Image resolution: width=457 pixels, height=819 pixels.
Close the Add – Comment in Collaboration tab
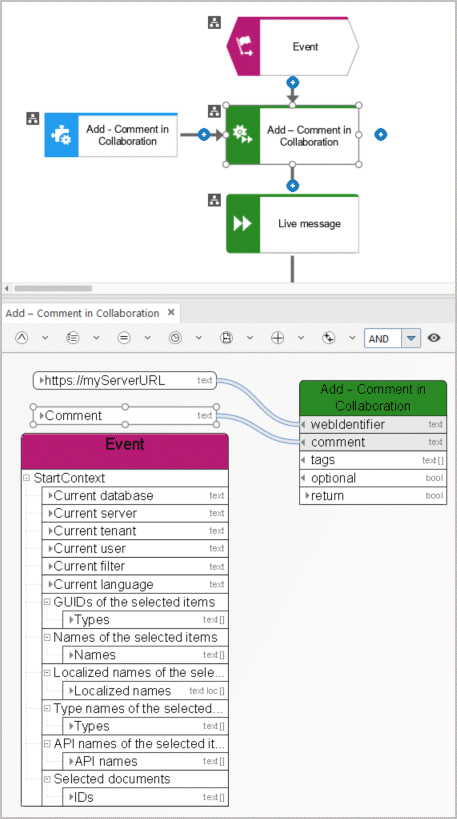(x=171, y=312)
